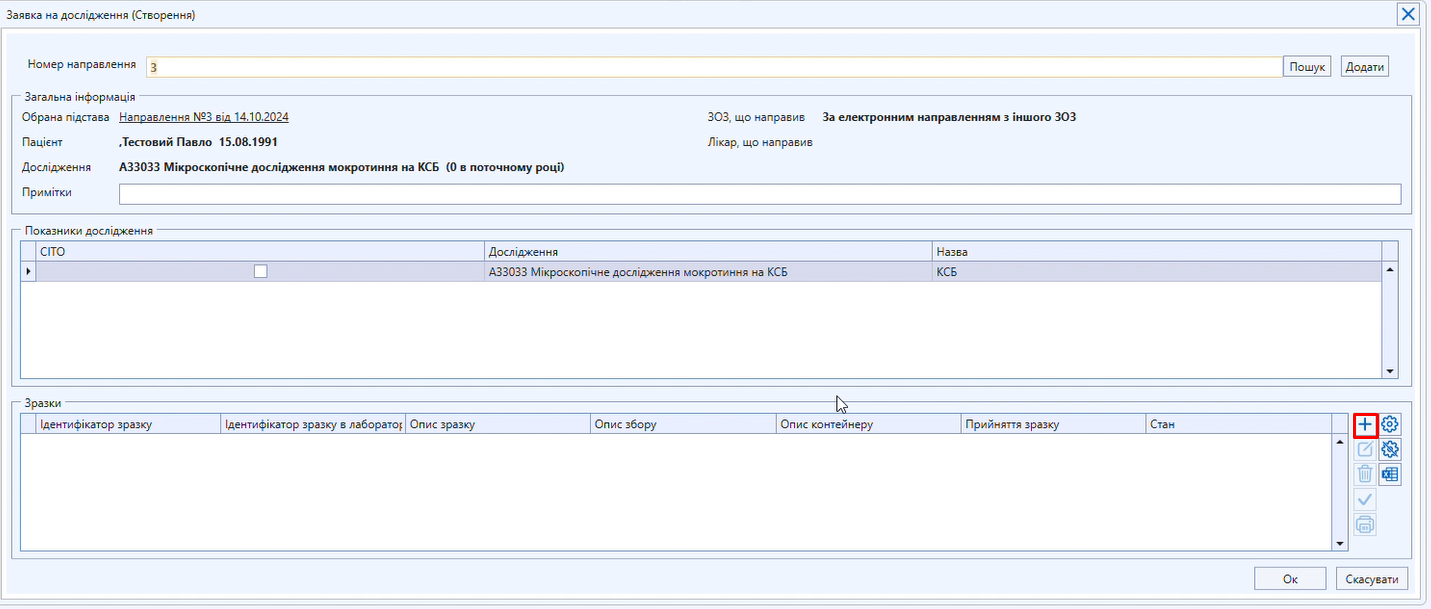Open the samples grid settings gear
1431x609 pixels.
(x=1390, y=425)
